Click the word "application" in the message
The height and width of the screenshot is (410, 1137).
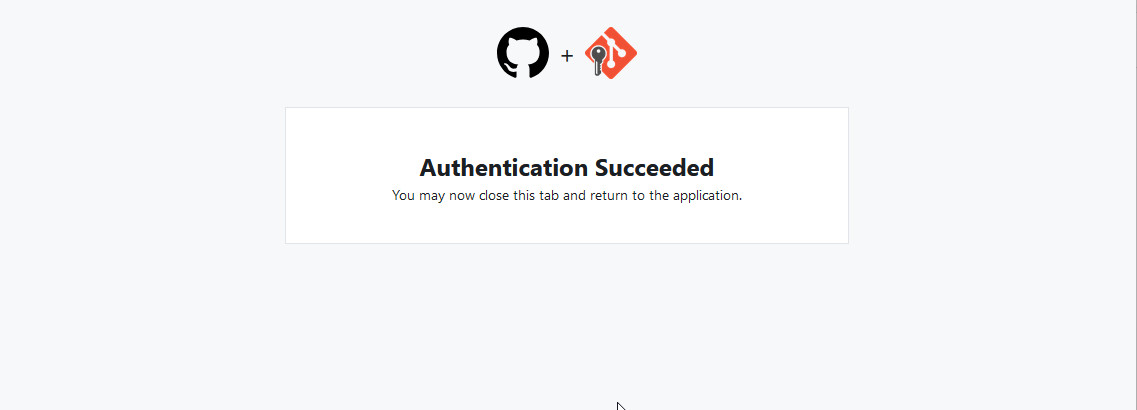[706, 196]
